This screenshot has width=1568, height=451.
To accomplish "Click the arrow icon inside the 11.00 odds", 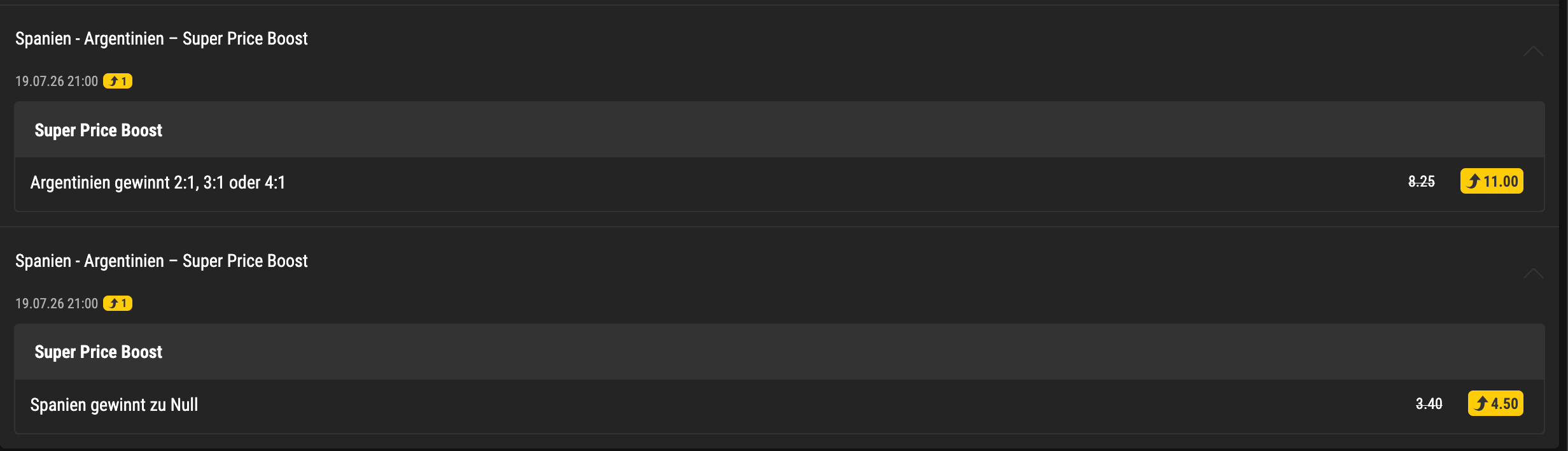I will 1473,182.
